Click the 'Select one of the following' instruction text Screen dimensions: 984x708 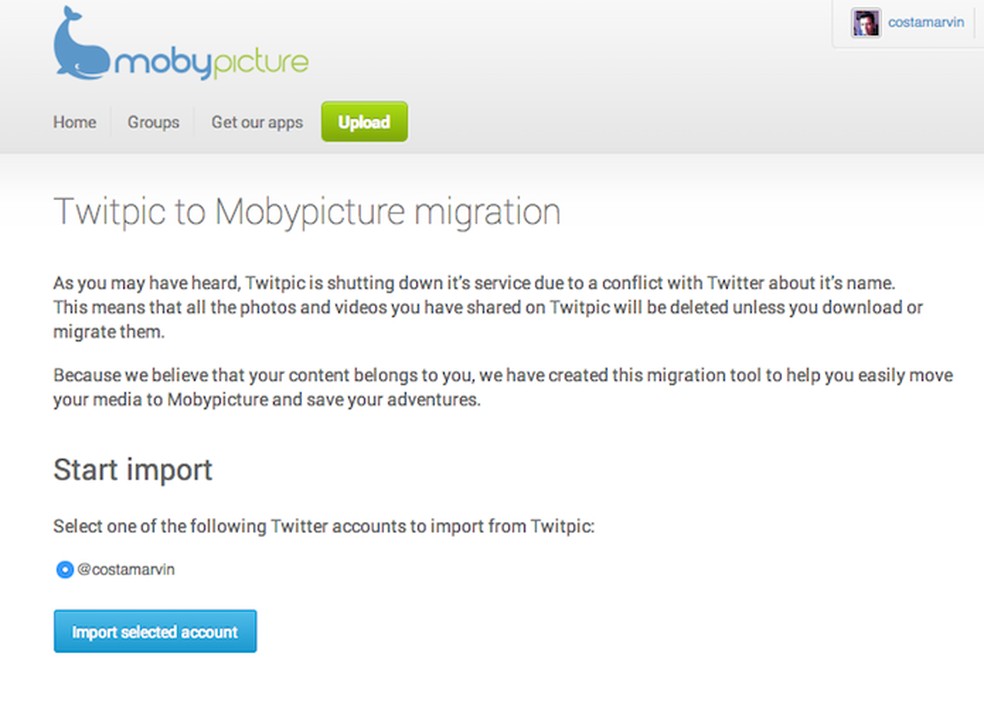(324, 526)
